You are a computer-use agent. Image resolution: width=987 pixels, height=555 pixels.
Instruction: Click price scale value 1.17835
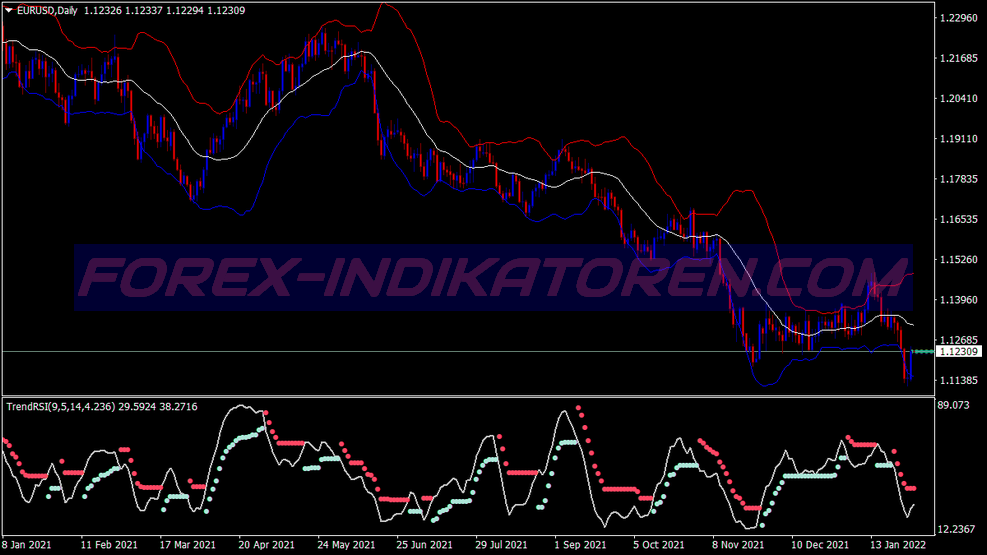[959, 179]
